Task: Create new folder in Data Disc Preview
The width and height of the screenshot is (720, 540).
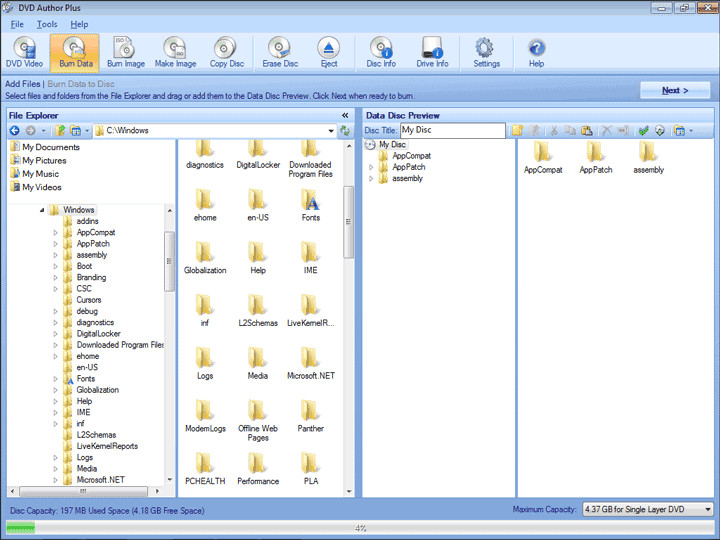Action: [518, 130]
